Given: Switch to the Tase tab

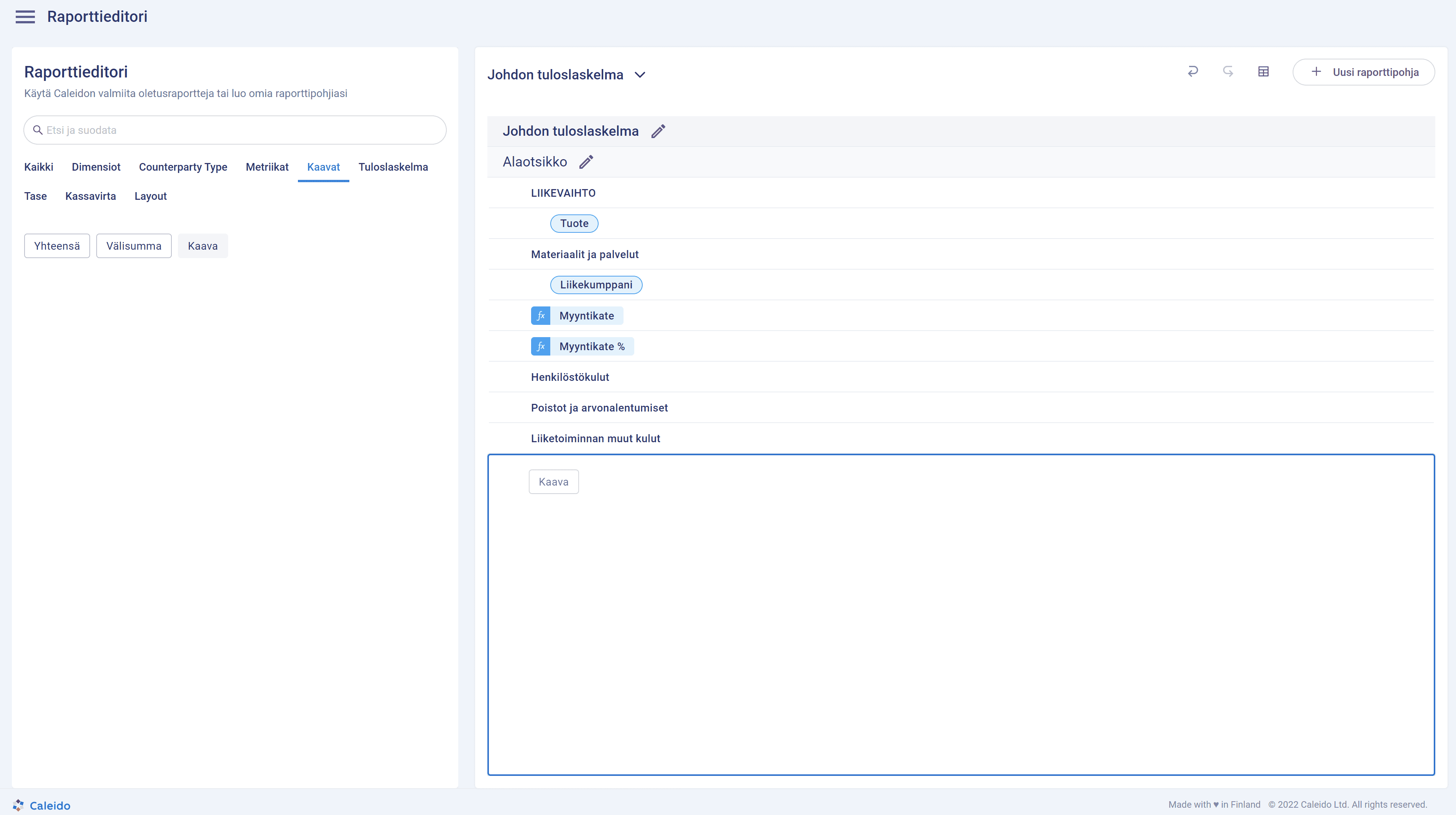Looking at the screenshot, I should 35,197.
